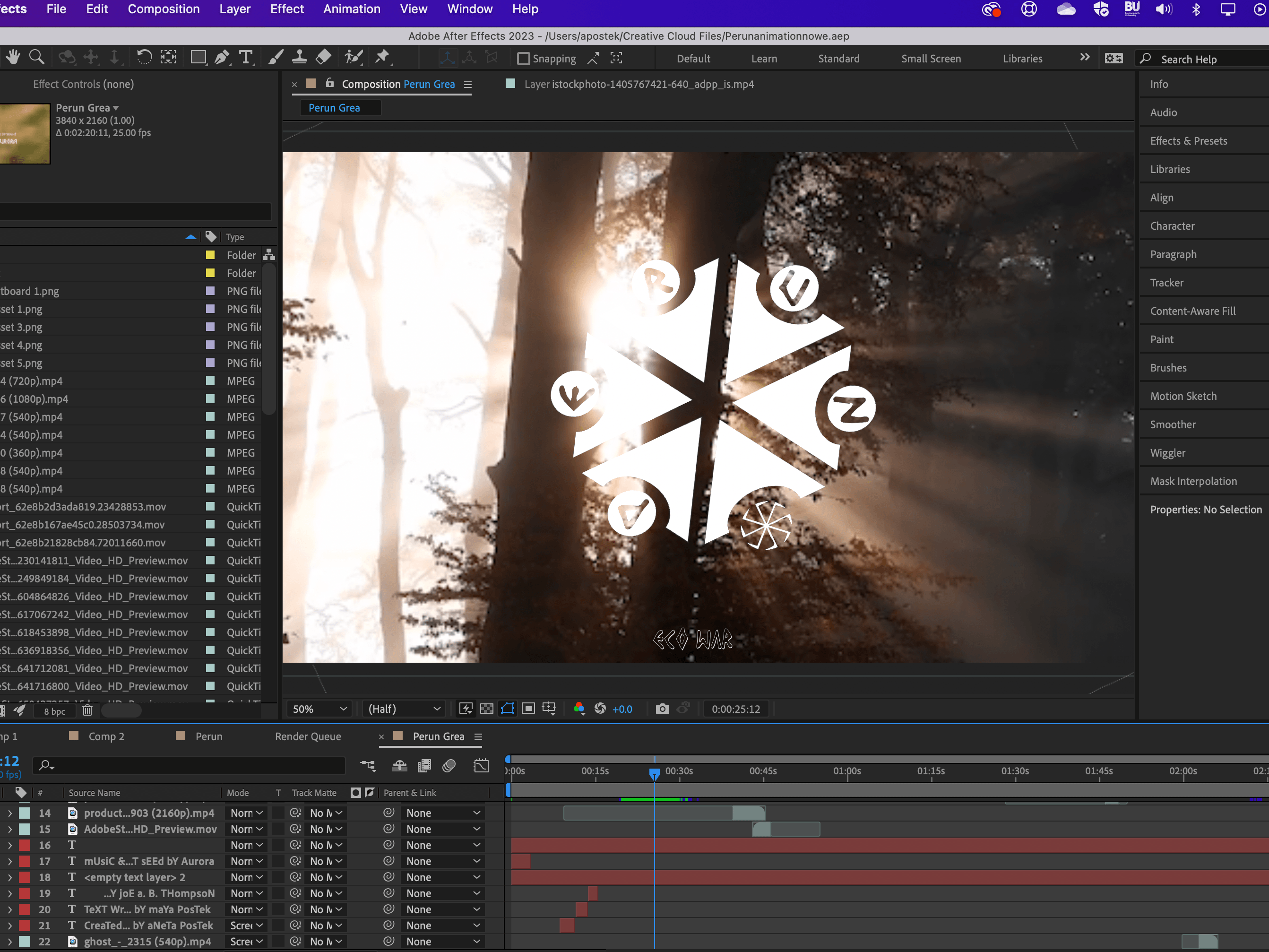Select the Brush tool
Image resolution: width=1269 pixels, height=952 pixels.
(276, 57)
